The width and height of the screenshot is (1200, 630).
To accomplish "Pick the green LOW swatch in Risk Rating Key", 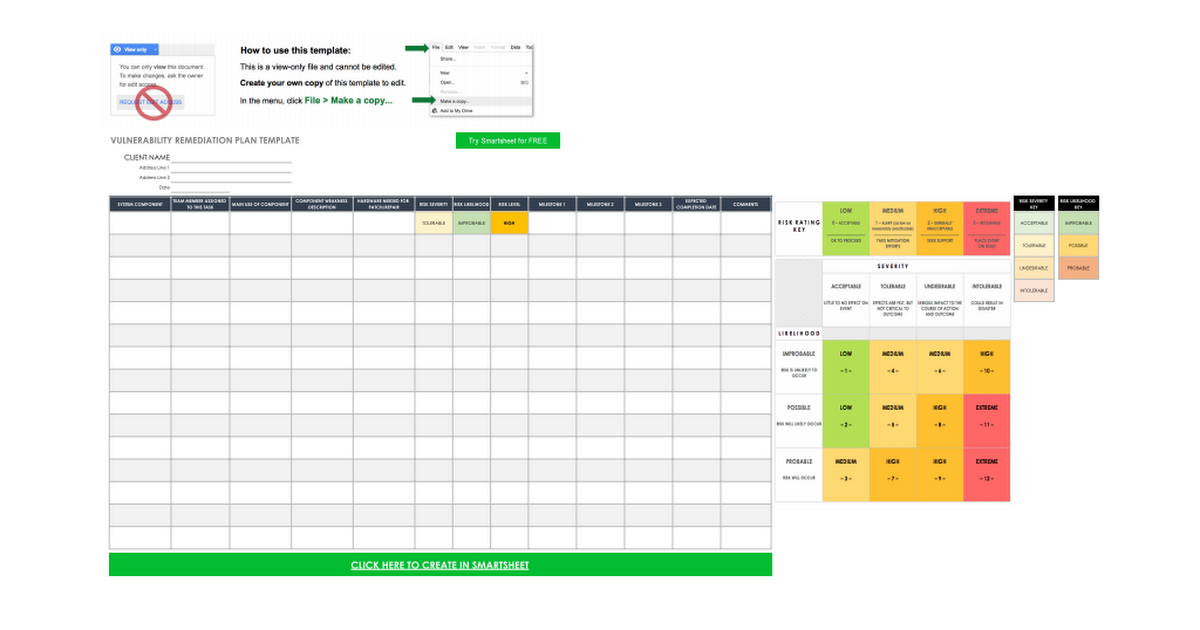I will click(846, 226).
